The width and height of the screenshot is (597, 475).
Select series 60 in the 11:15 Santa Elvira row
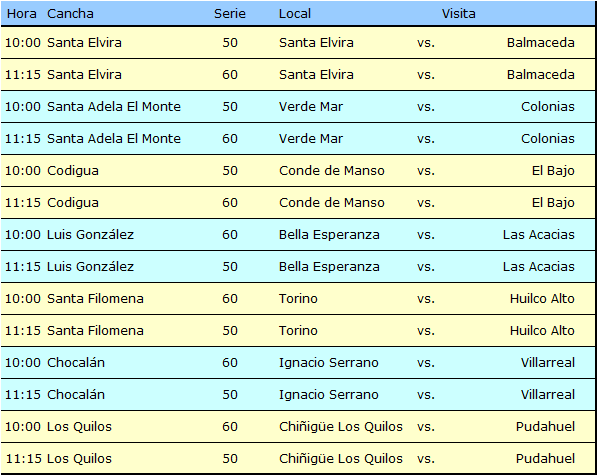coord(230,75)
